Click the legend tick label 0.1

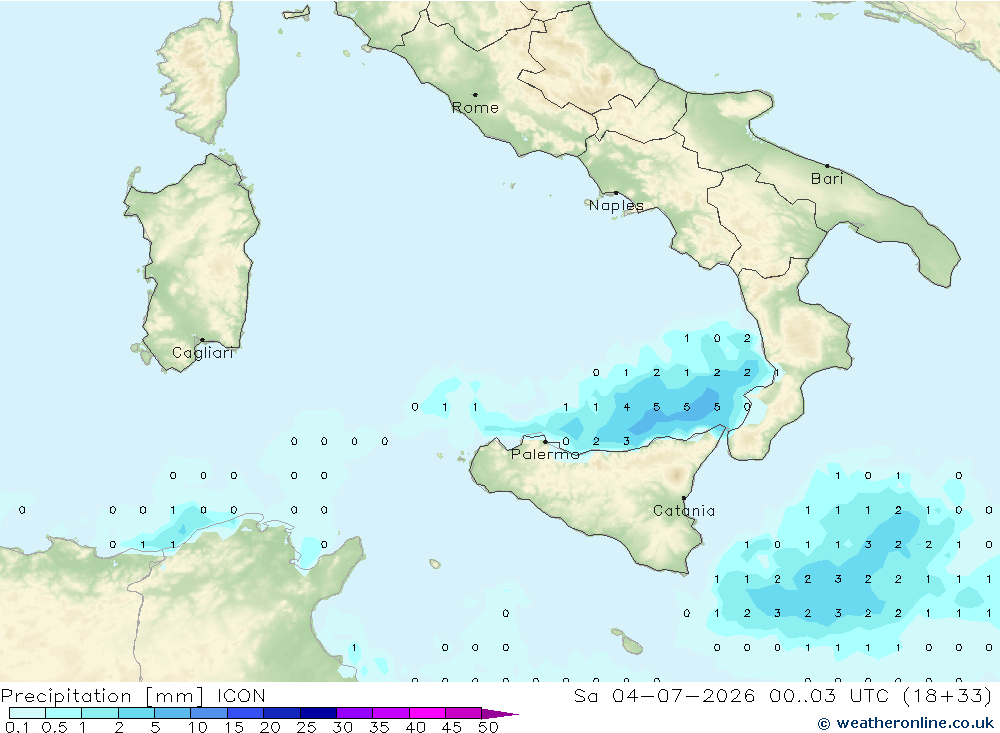17,727
